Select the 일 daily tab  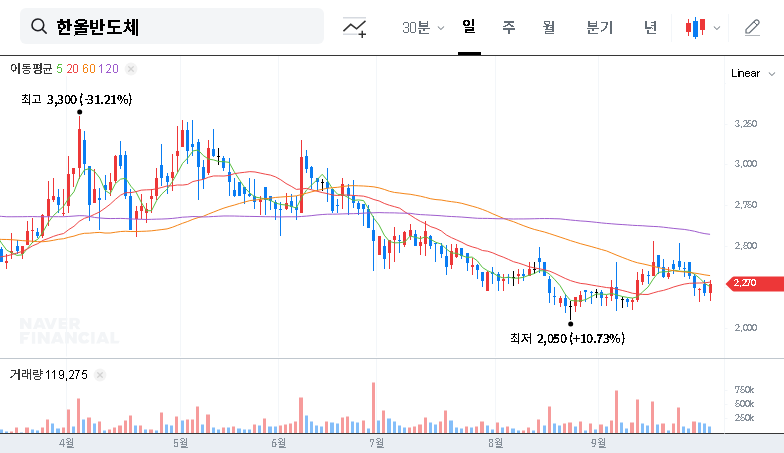click(x=469, y=27)
